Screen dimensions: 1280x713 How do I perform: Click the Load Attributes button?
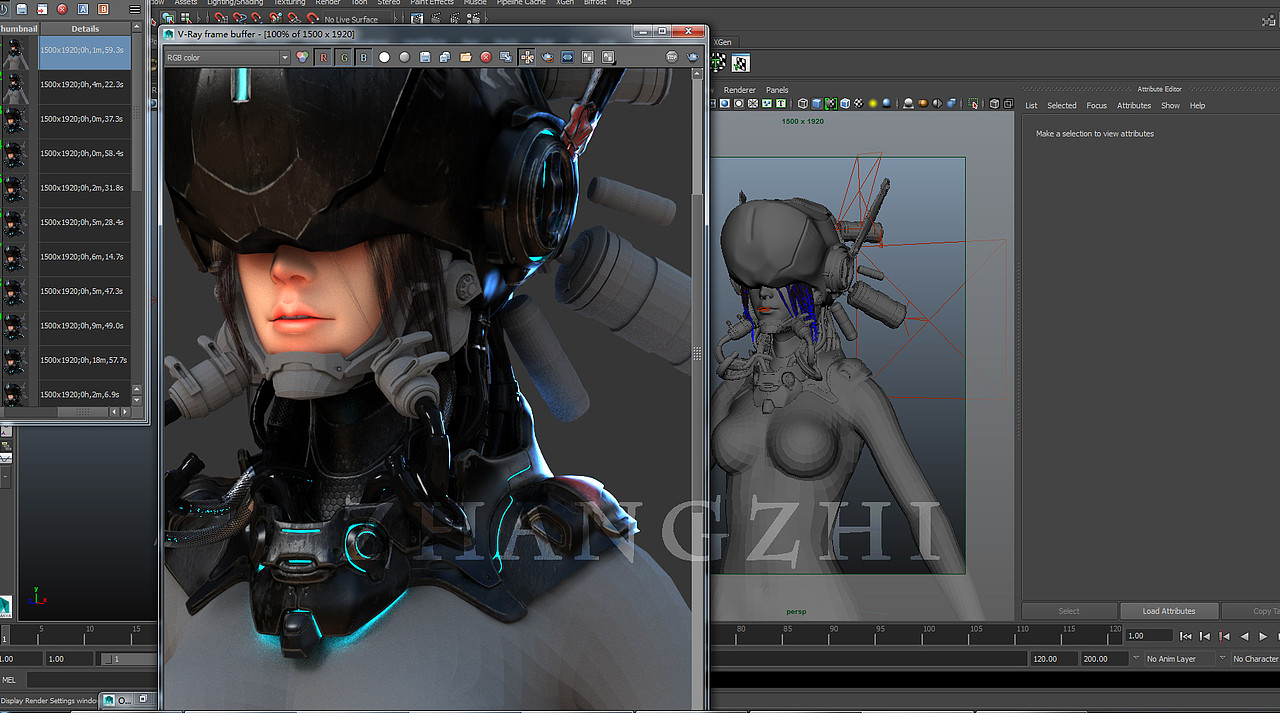pos(1169,611)
